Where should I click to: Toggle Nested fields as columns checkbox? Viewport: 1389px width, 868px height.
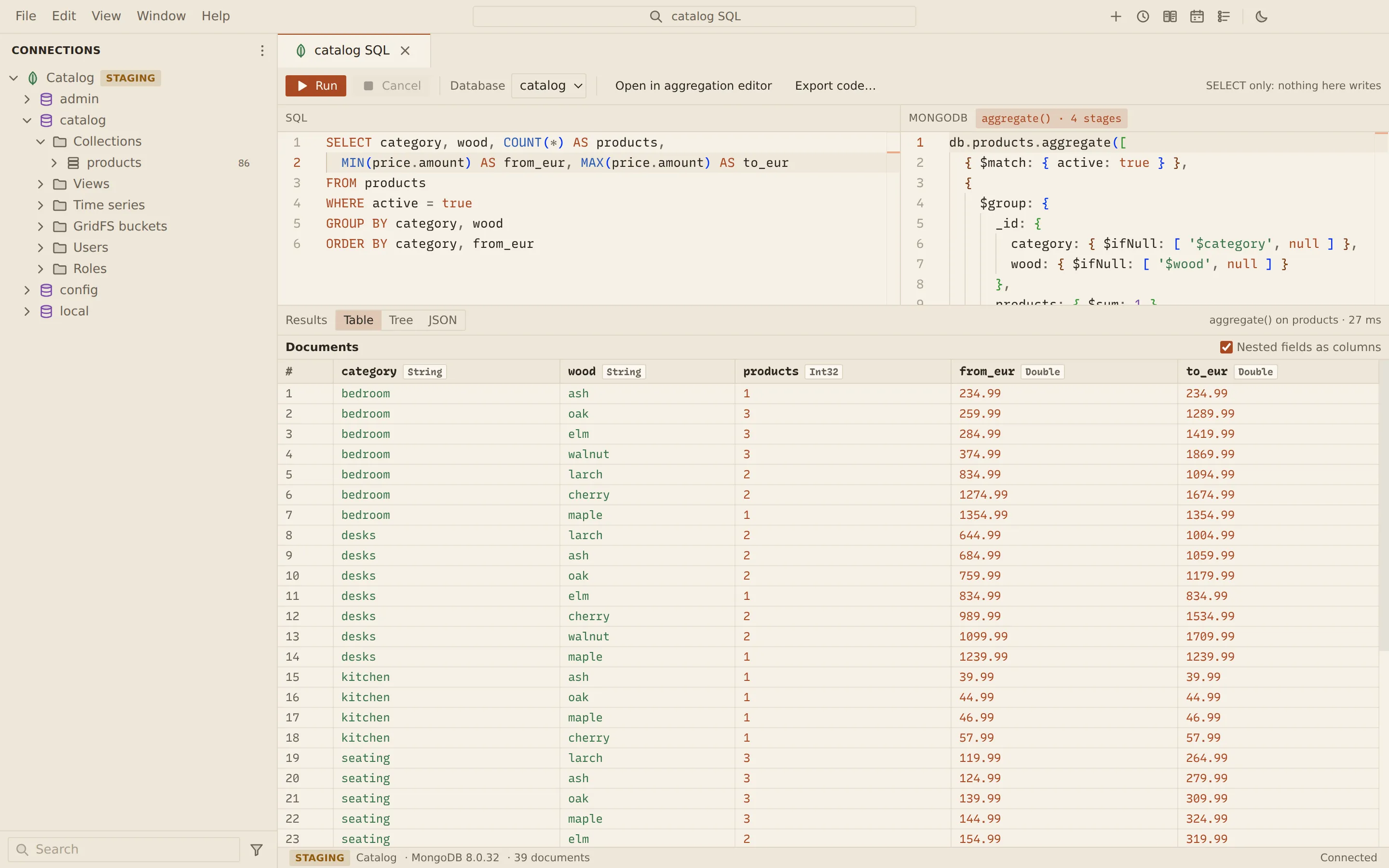coord(1226,347)
